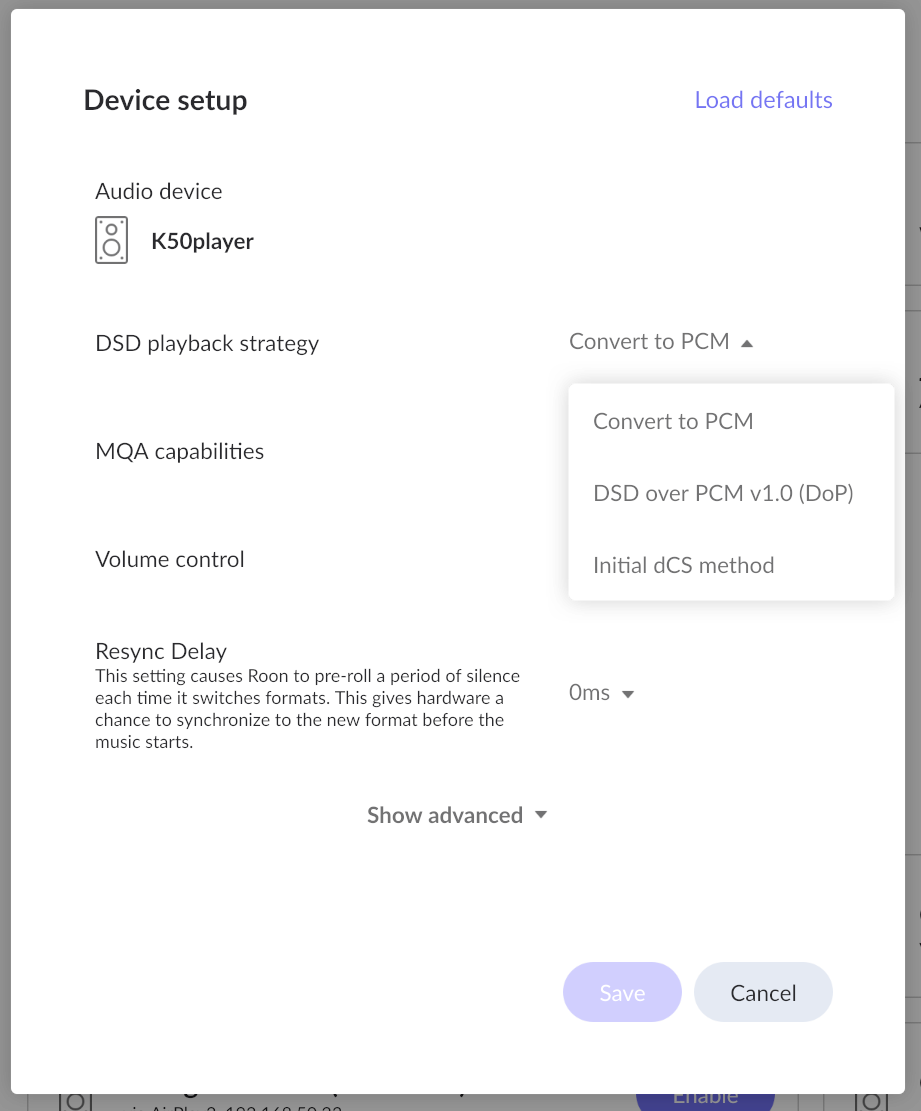921x1111 pixels.
Task: Click the Volume control label
Action: coord(169,559)
